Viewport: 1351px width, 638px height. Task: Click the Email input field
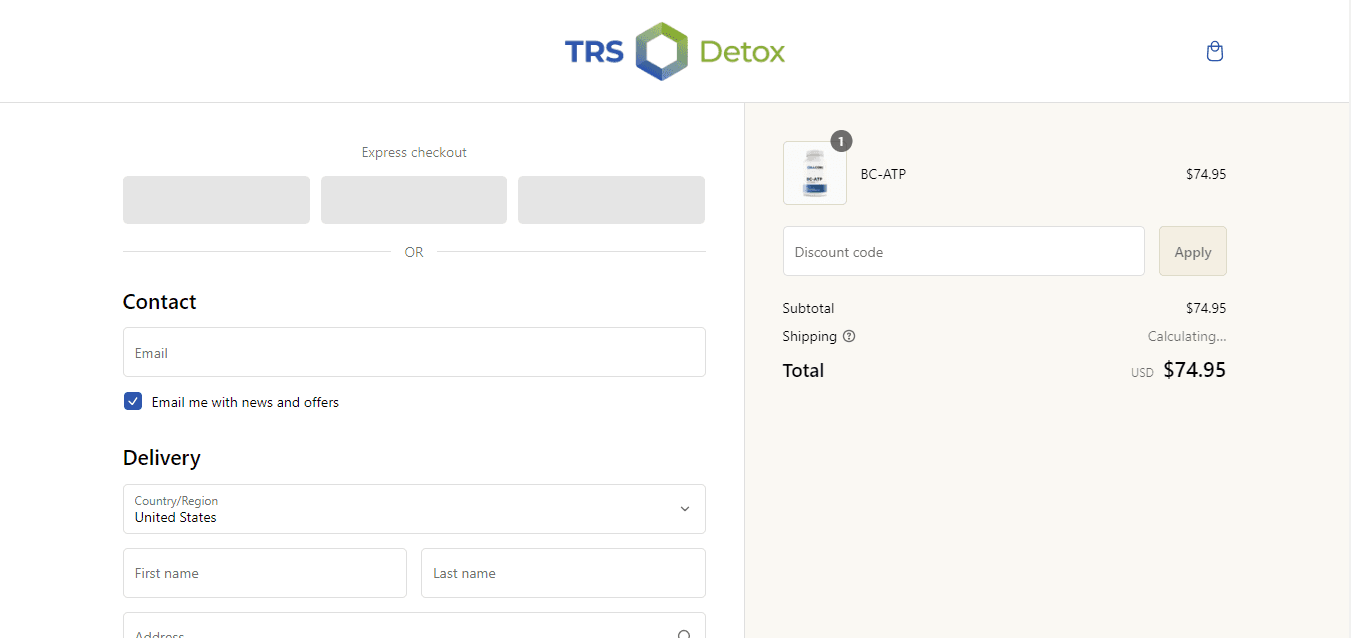[x=414, y=352]
